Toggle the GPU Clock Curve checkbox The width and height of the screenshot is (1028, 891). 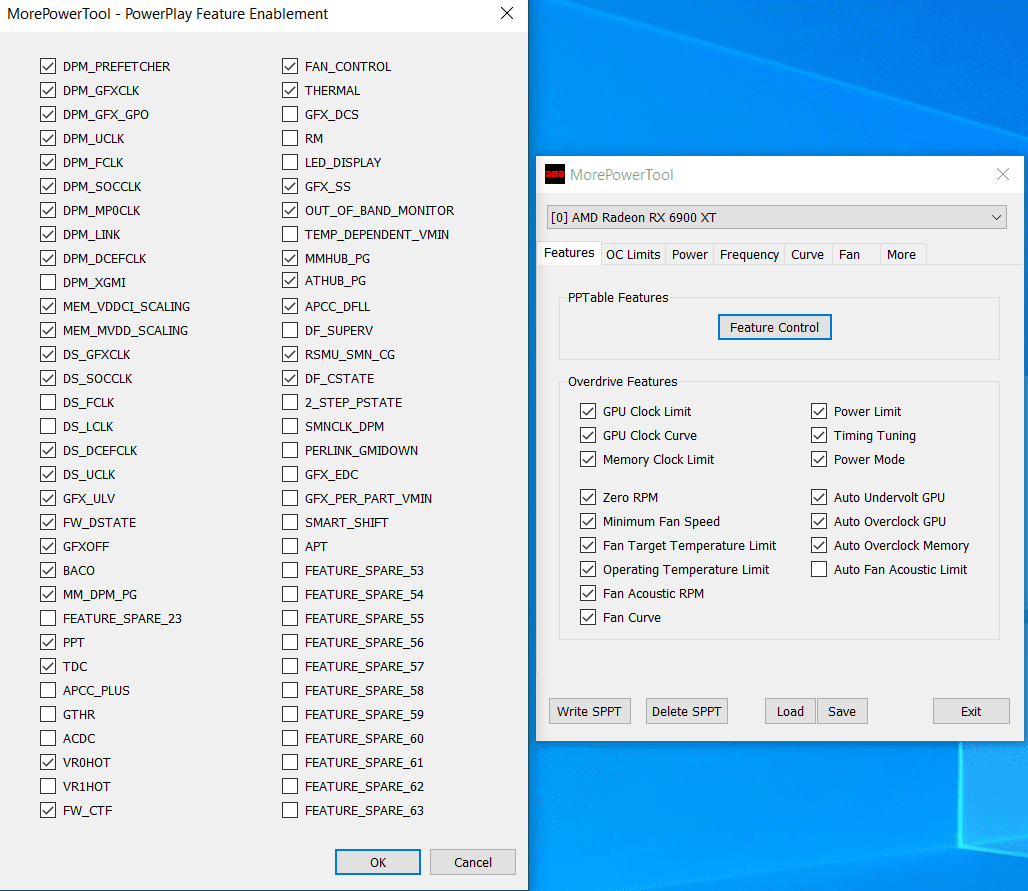pos(588,435)
